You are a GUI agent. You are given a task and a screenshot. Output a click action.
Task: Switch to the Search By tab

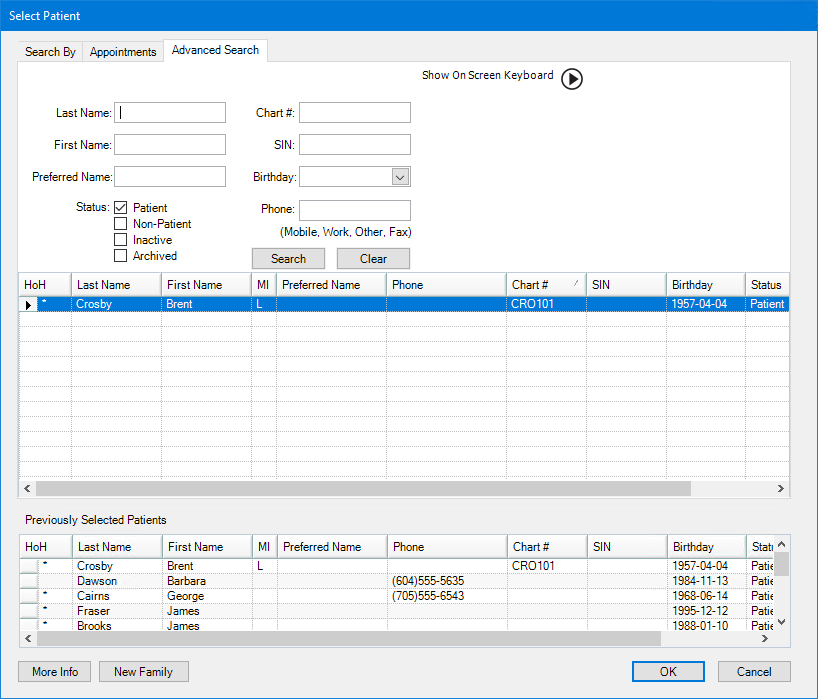coord(50,52)
